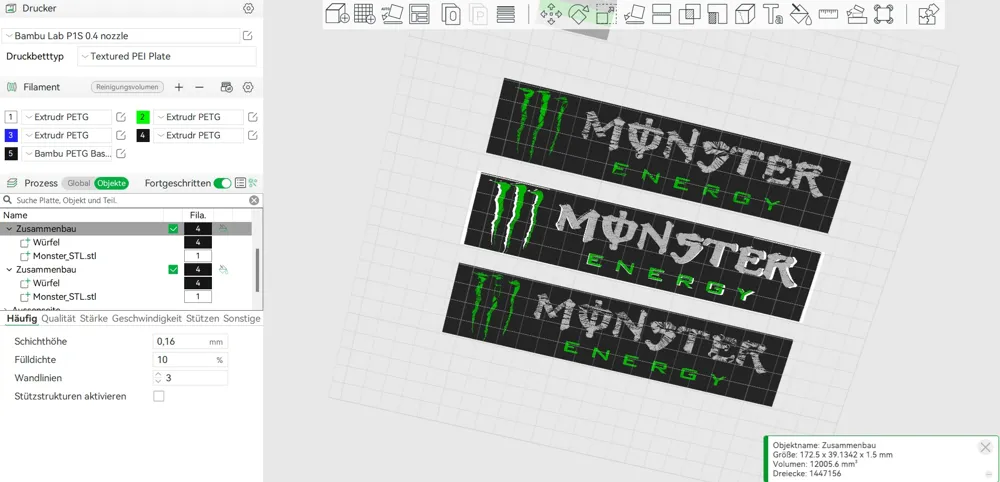
Task: Collapse the highlighted Zusammenbau tree node
Action: [9, 229]
